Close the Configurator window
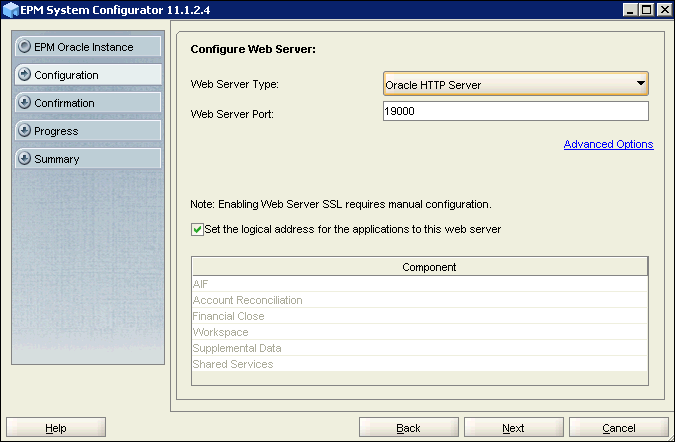The height and width of the screenshot is (442, 675). coord(664,9)
